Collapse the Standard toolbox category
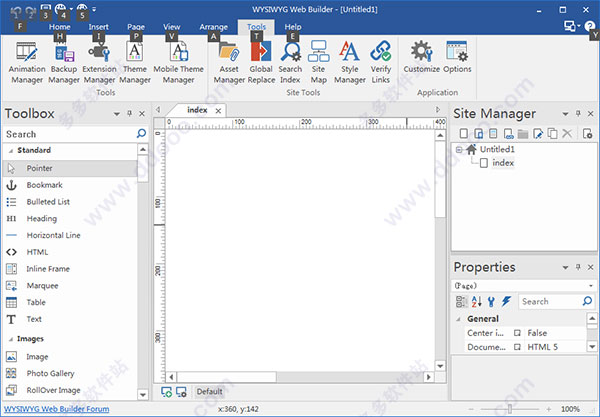Viewport: 600px width, 417px height. (x=11, y=151)
